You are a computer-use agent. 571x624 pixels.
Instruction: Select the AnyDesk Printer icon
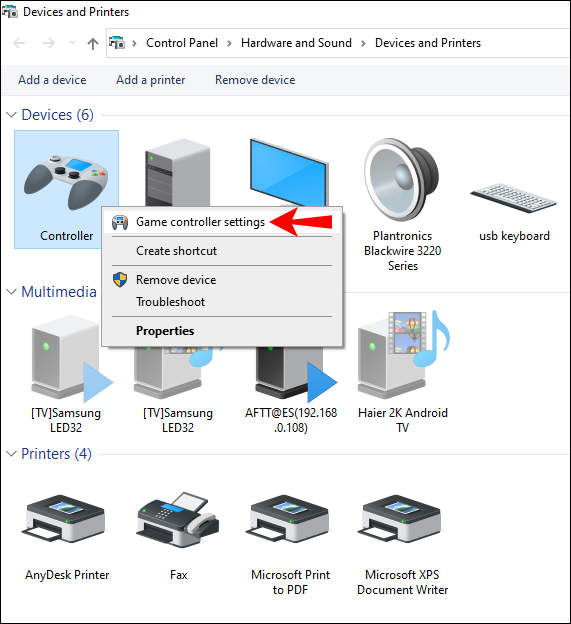point(66,519)
